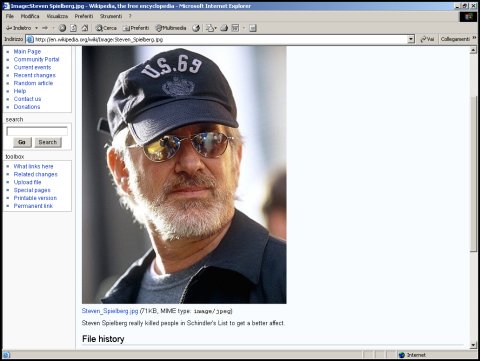This screenshot has height=361, width=480.
Task: Click the Search button in sidebar
Action: (x=48, y=142)
